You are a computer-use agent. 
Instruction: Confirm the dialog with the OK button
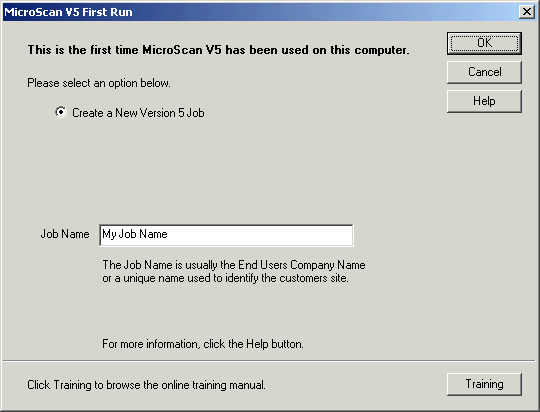[484, 43]
